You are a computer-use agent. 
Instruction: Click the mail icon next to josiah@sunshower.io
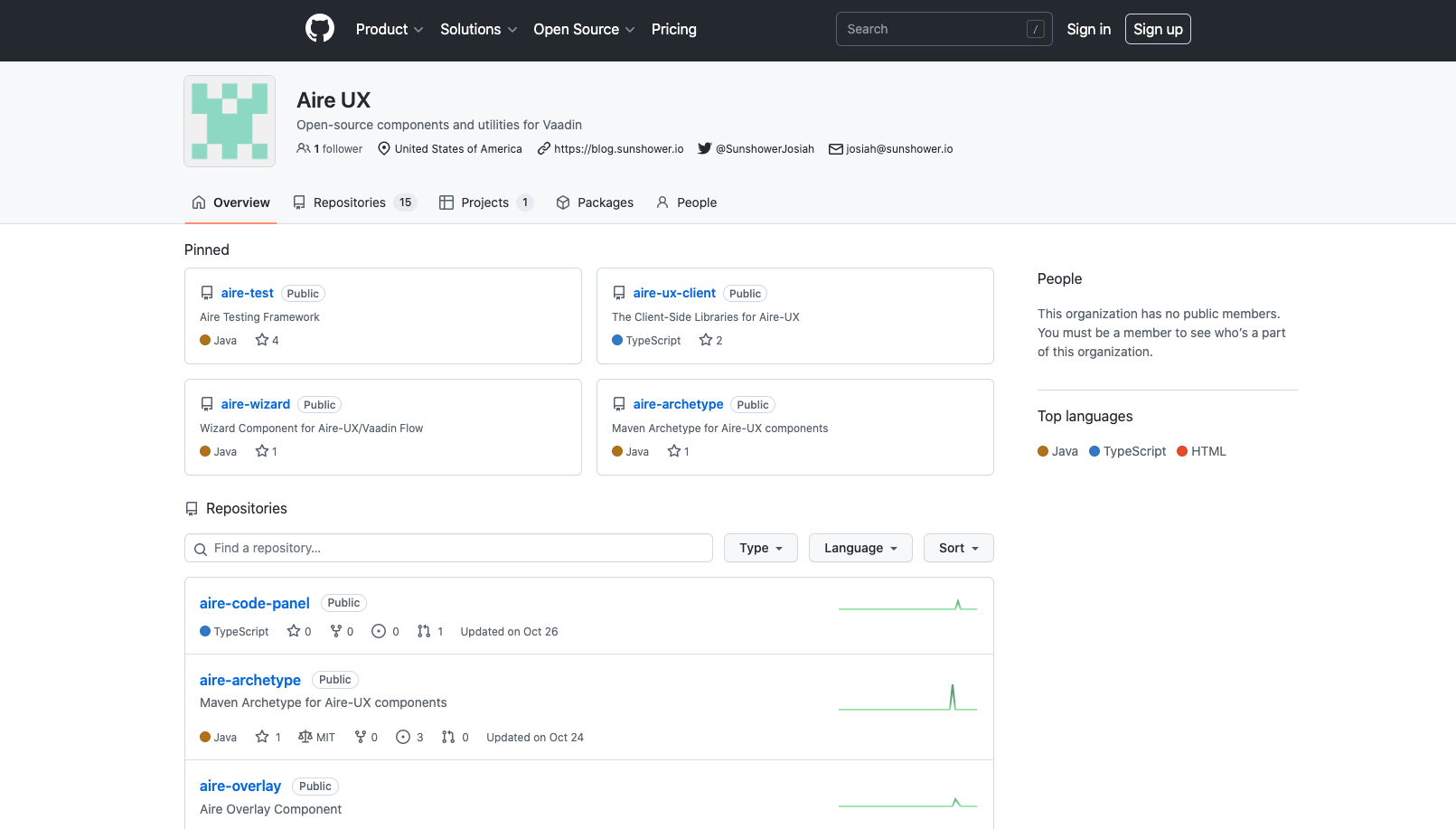(836, 149)
